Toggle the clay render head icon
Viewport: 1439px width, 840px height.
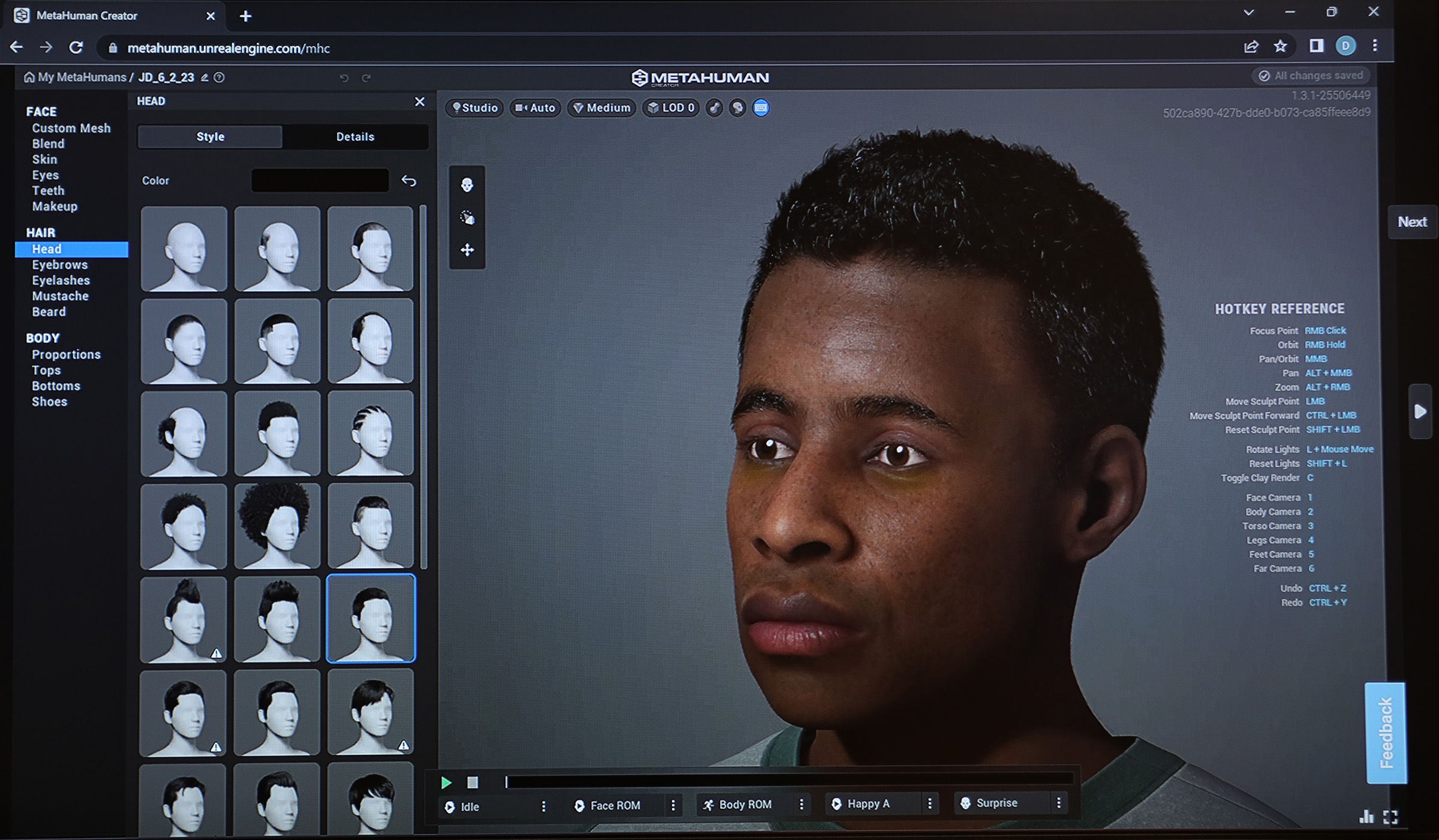tap(737, 108)
